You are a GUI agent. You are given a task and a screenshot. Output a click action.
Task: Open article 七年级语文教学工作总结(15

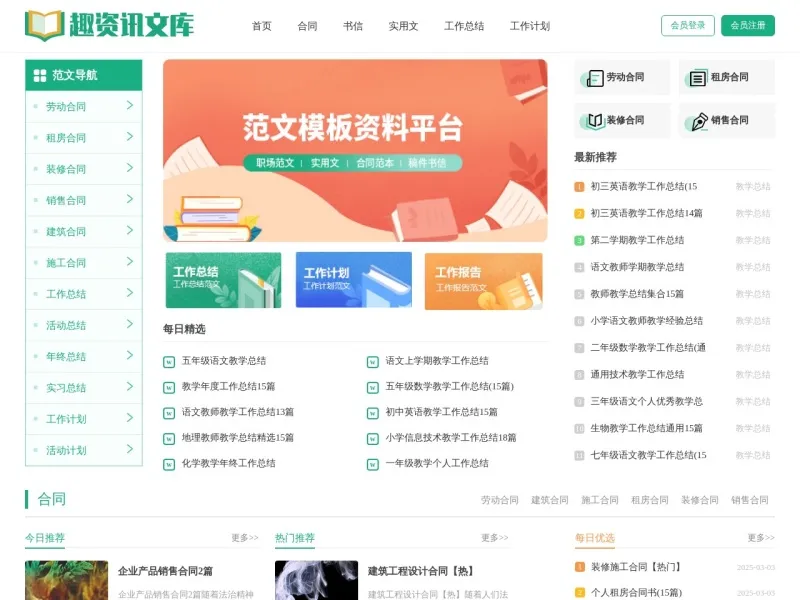648,455
